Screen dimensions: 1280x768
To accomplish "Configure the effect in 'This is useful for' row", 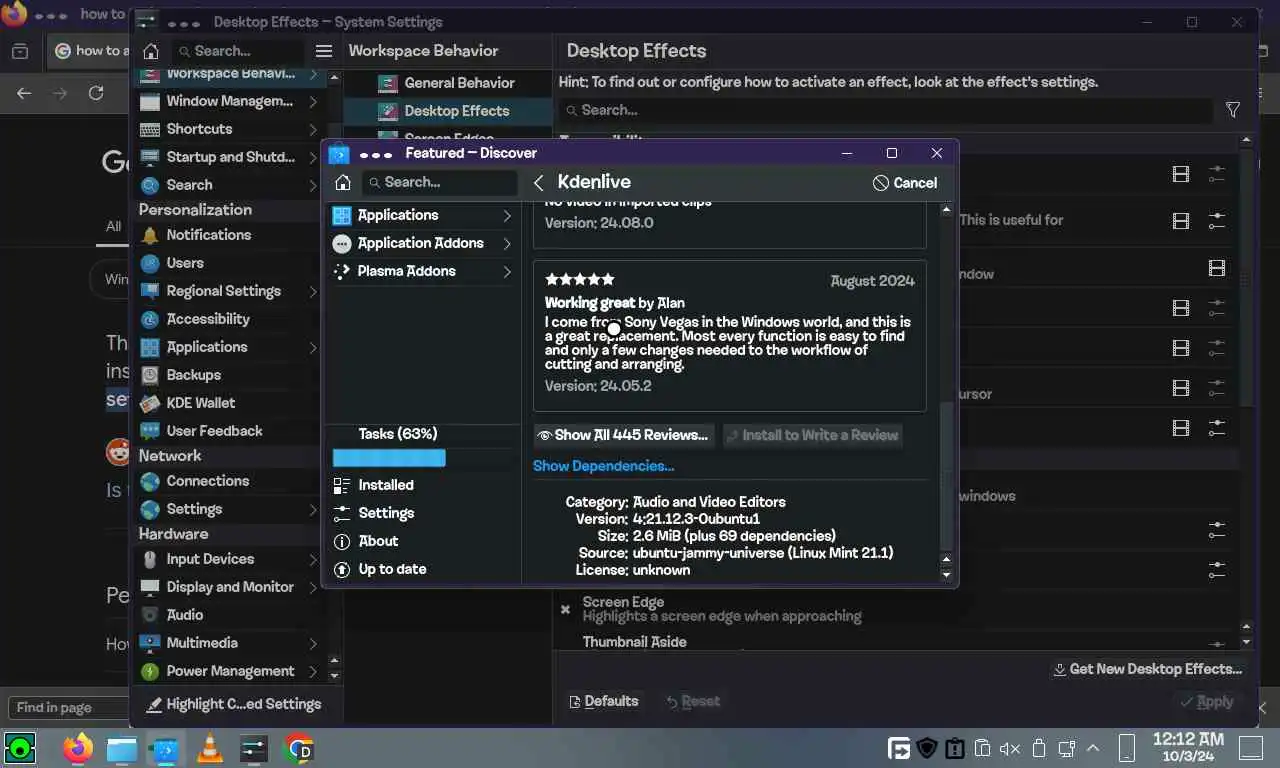I will [1217, 220].
